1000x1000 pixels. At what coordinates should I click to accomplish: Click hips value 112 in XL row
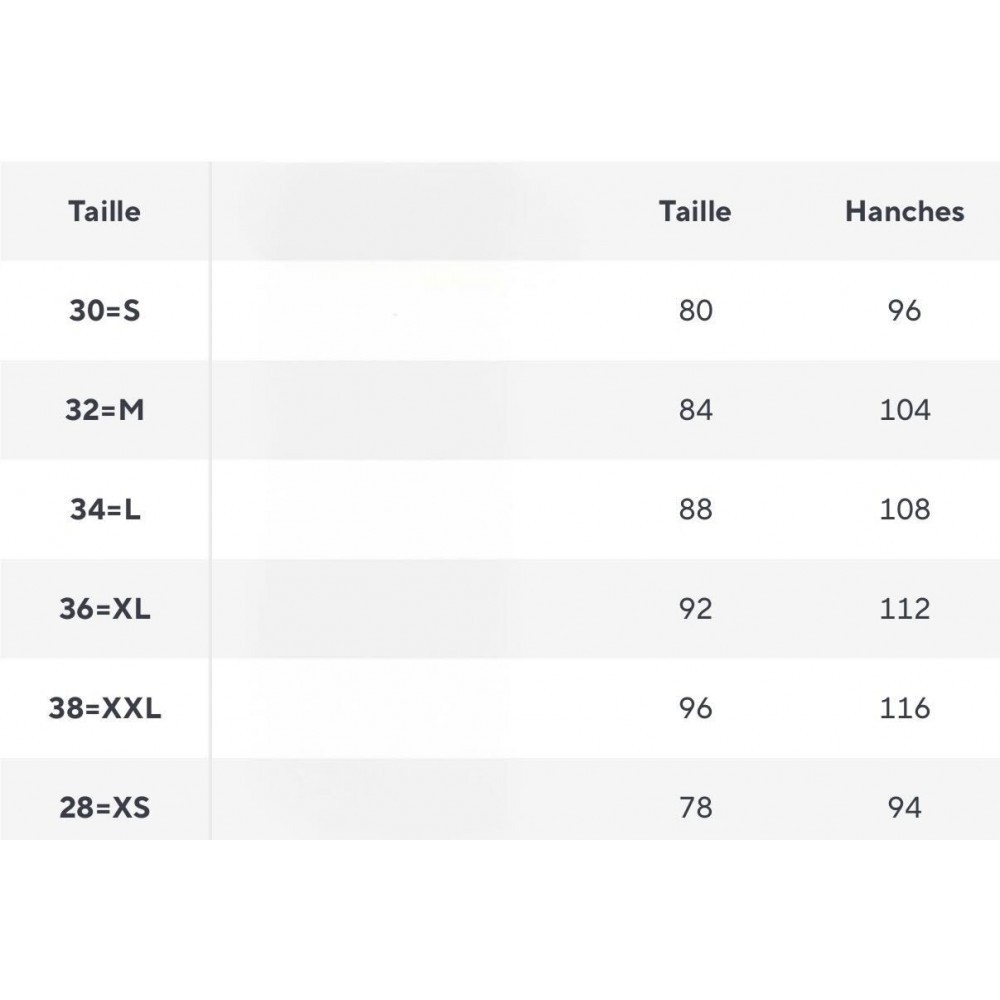click(904, 608)
